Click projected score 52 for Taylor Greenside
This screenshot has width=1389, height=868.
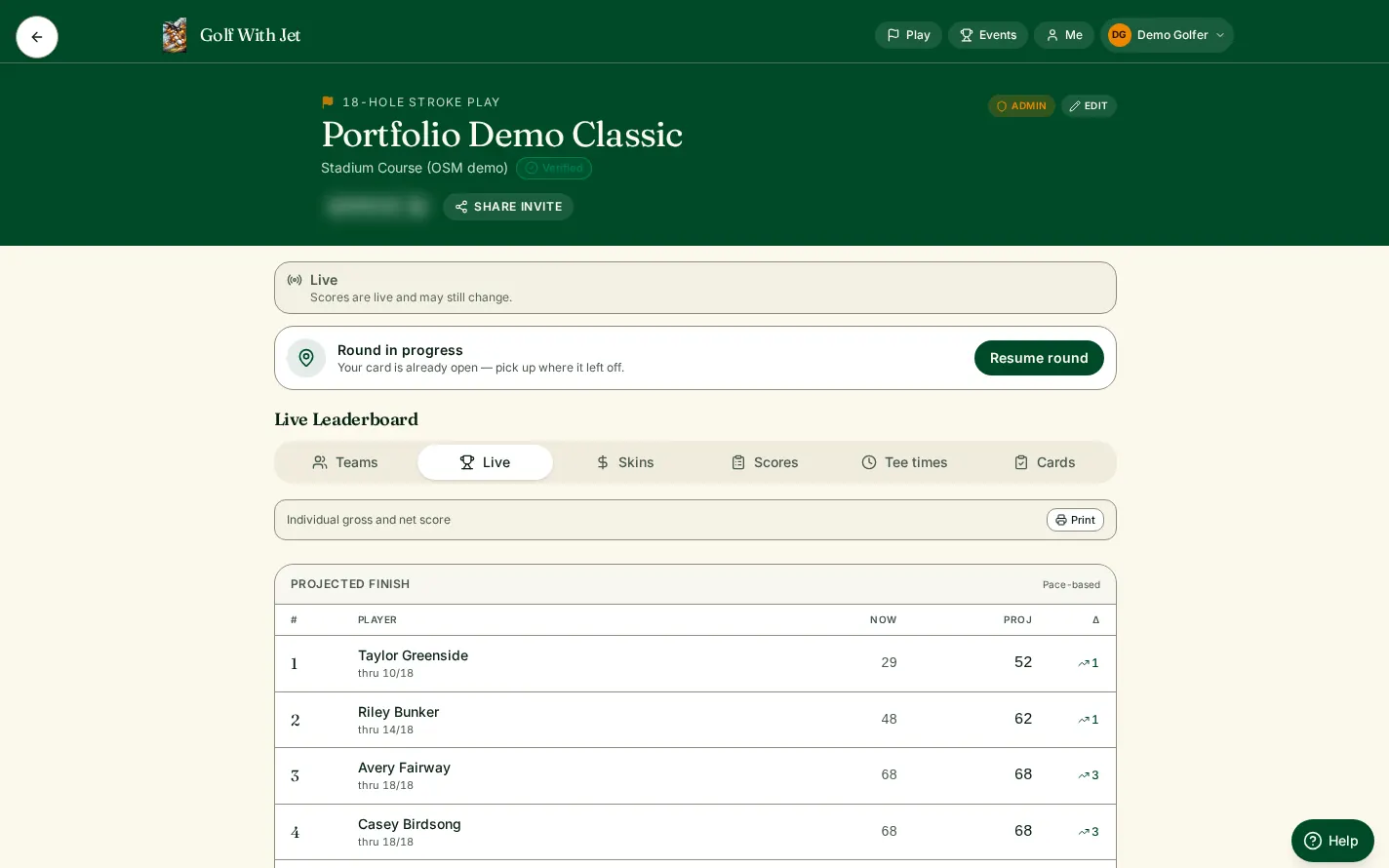(1022, 662)
